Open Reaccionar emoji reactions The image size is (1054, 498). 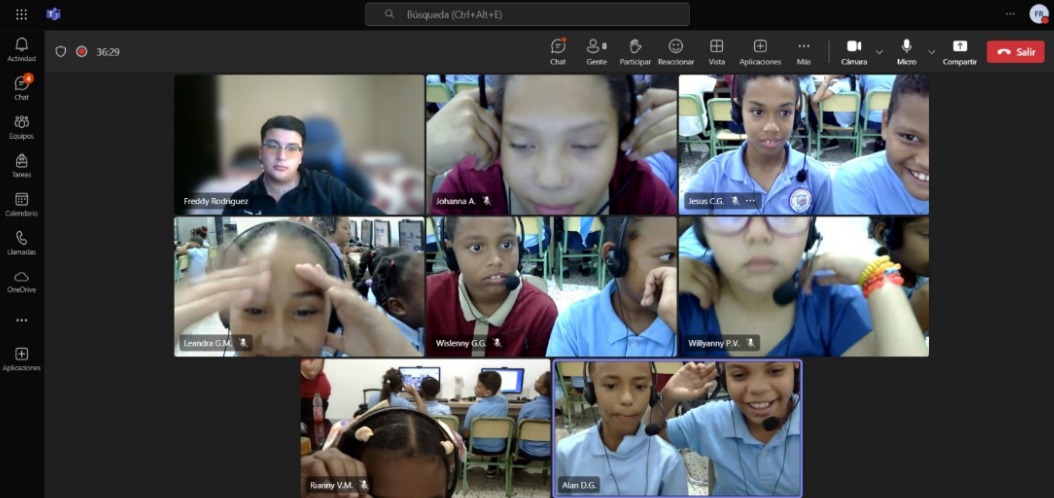(675, 51)
